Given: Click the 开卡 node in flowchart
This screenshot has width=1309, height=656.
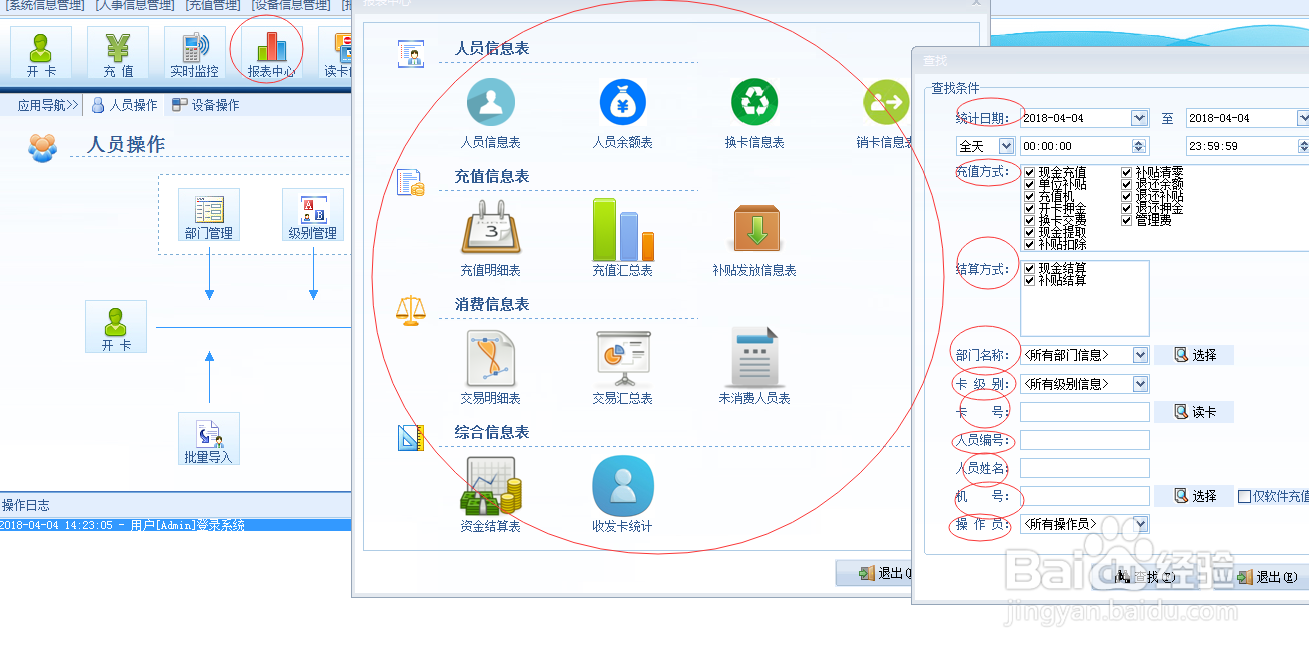Looking at the screenshot, I should [116, 327].
